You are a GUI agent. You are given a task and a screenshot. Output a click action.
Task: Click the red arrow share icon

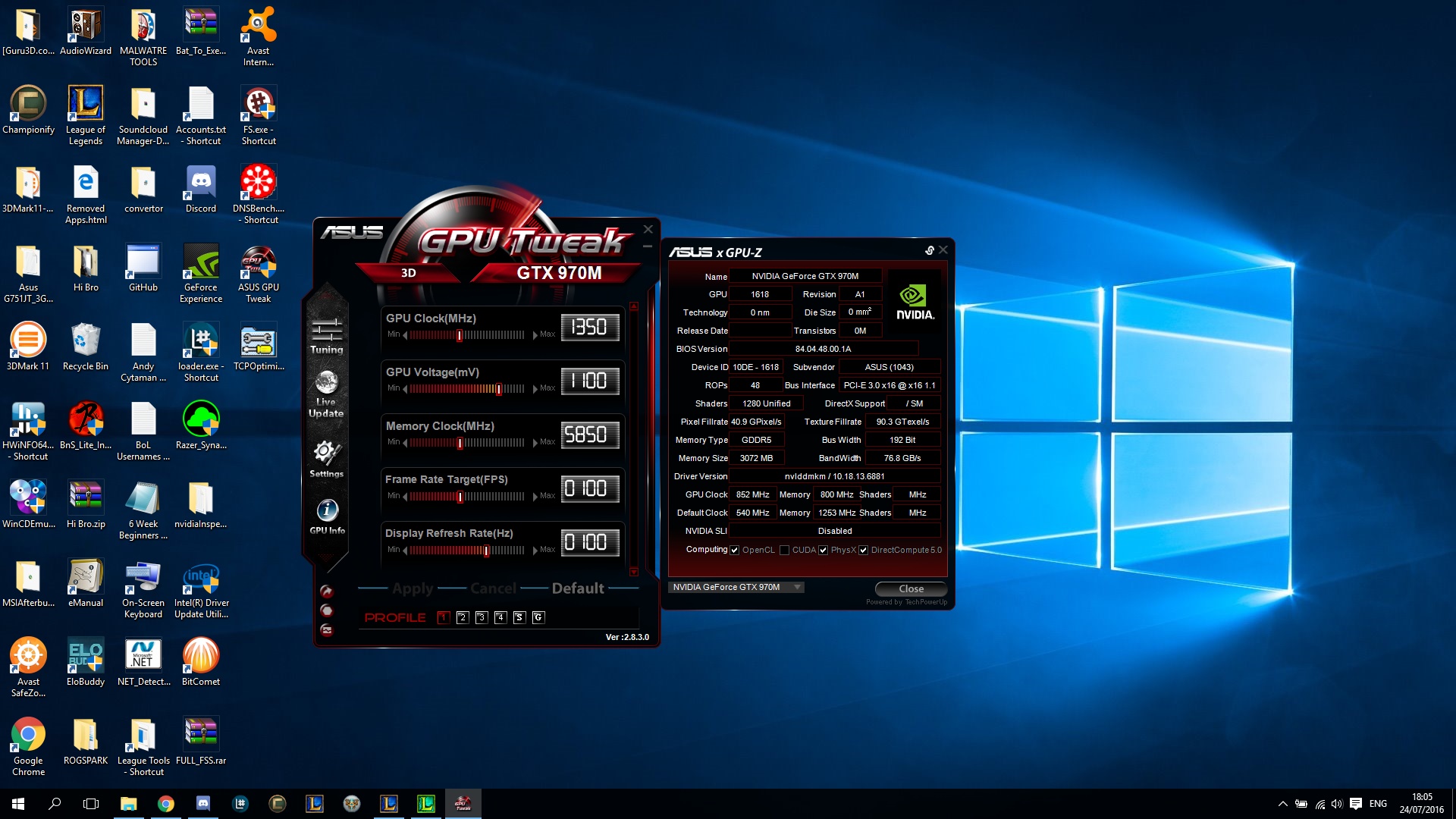pyautogui.click(x=327, y=591)
